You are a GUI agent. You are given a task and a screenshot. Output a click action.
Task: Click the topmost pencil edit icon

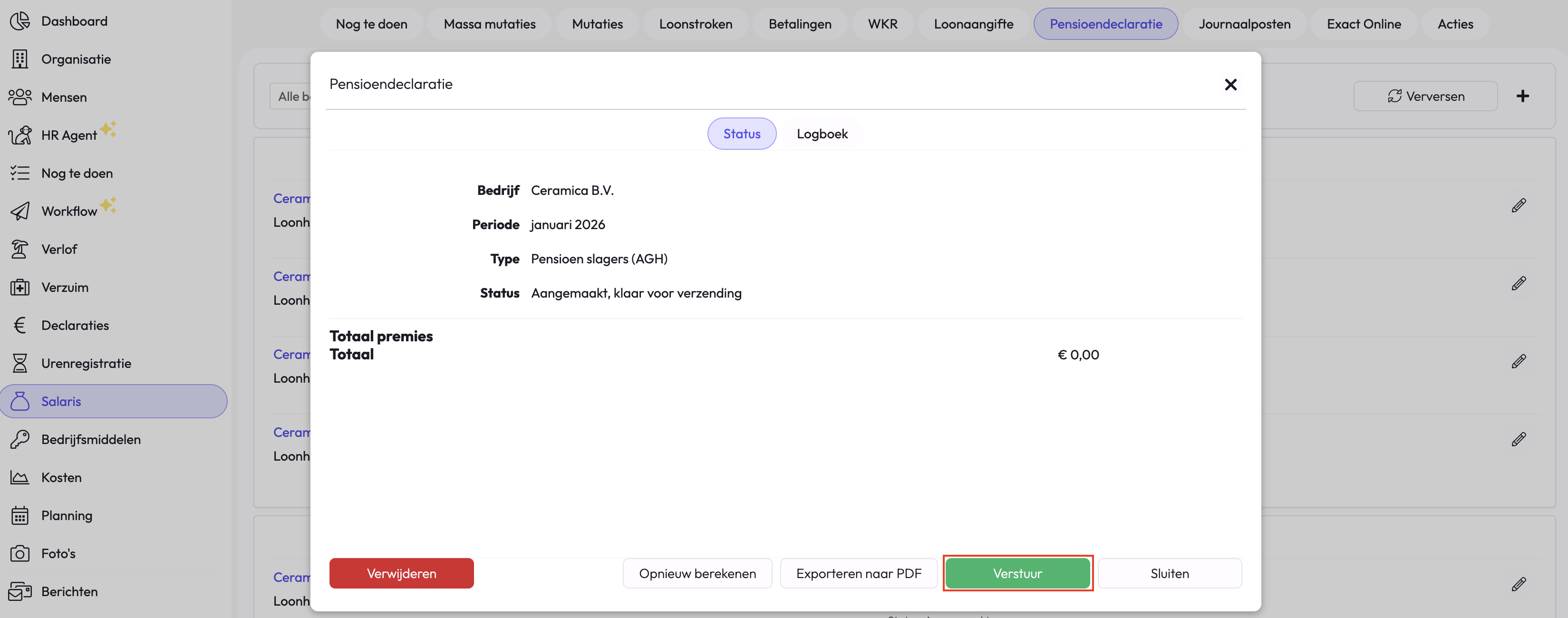(x=1518, y=206)
